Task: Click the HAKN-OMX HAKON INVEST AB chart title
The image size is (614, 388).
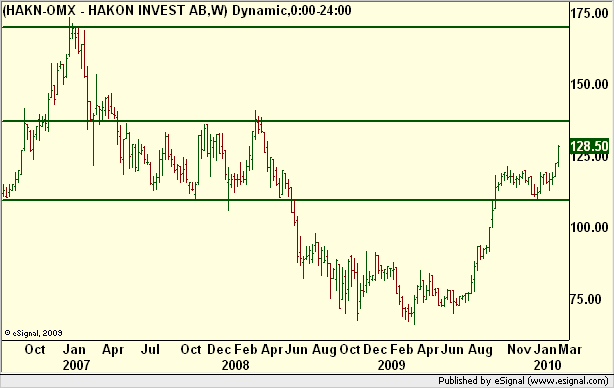Action: (x=177, y=10)
